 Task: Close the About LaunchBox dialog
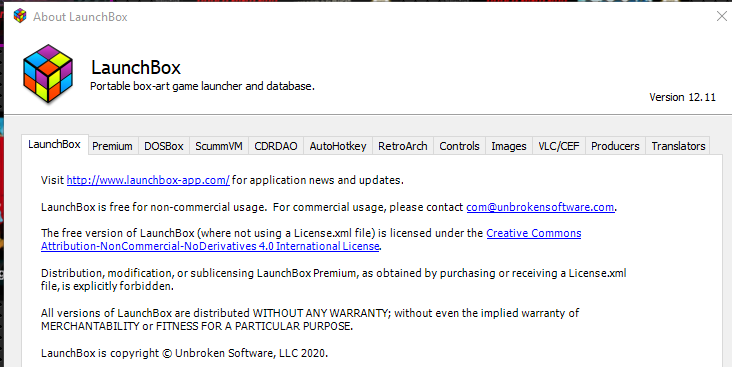coord(721,16)
